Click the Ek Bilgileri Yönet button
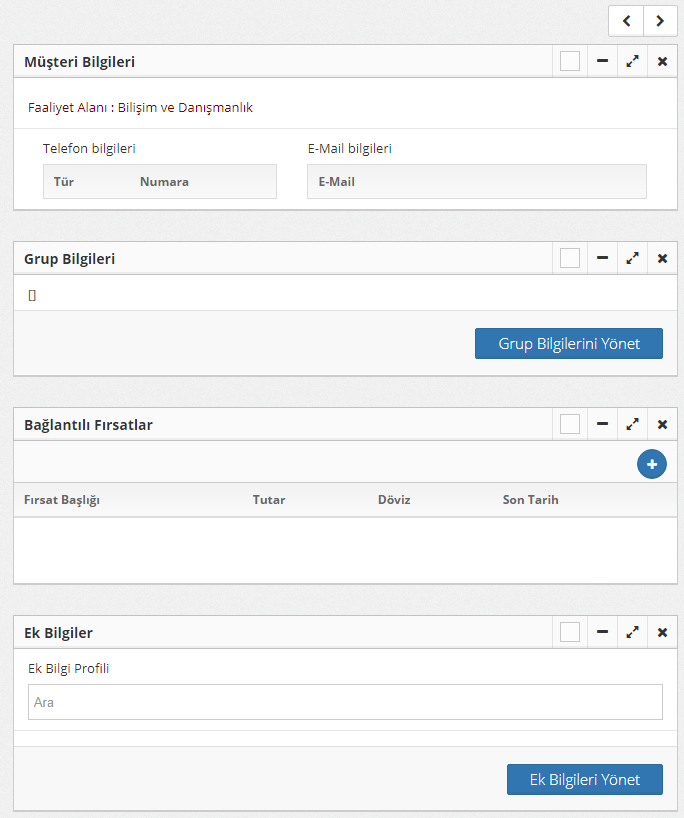This screenshot has height=818, width=684. pyautogui.click(x=584, y=779)
